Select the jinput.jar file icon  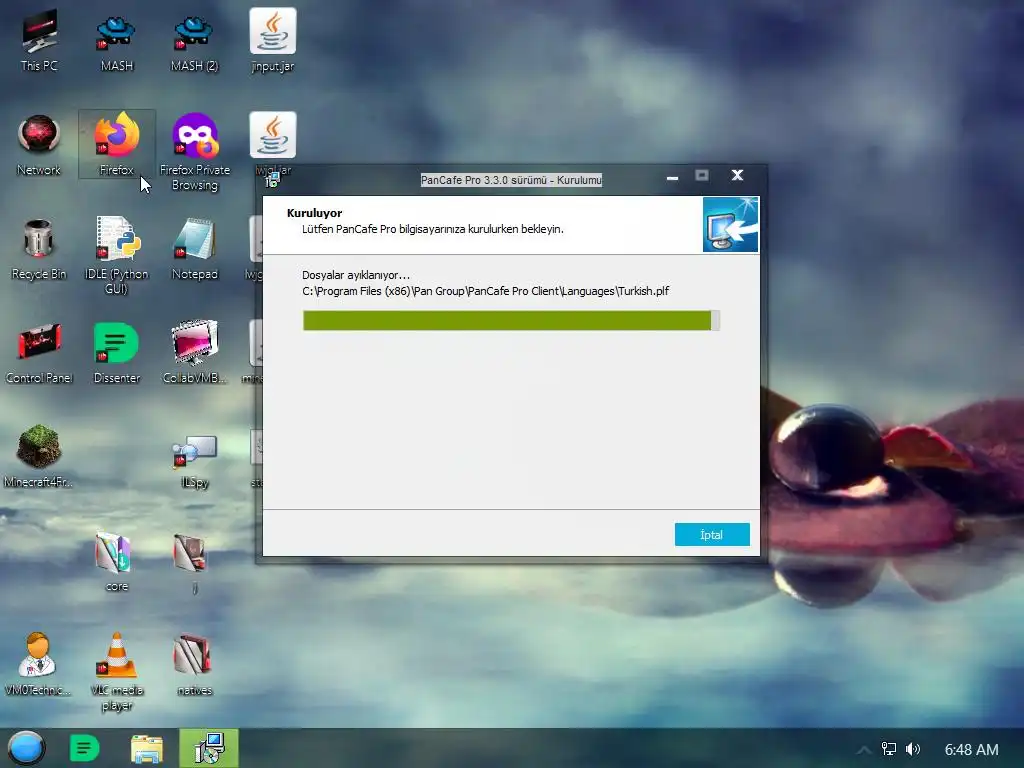tap(272, 40)
